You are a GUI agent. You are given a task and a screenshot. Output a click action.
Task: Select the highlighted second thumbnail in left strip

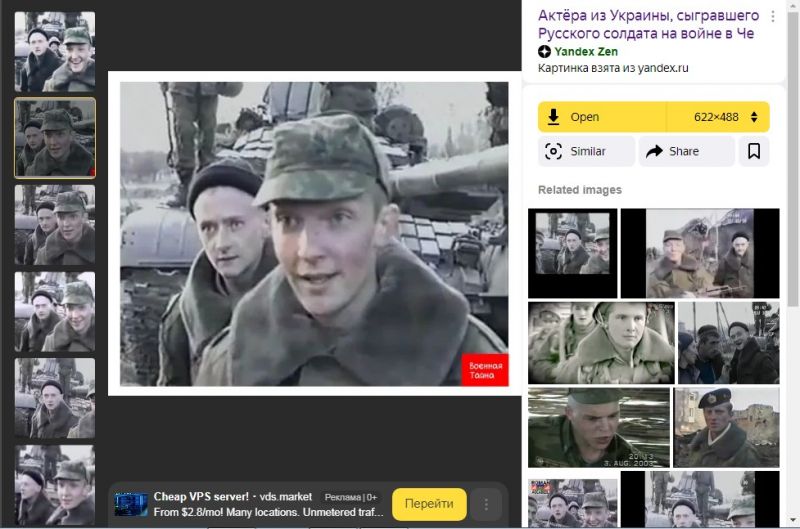pos(55,138)
